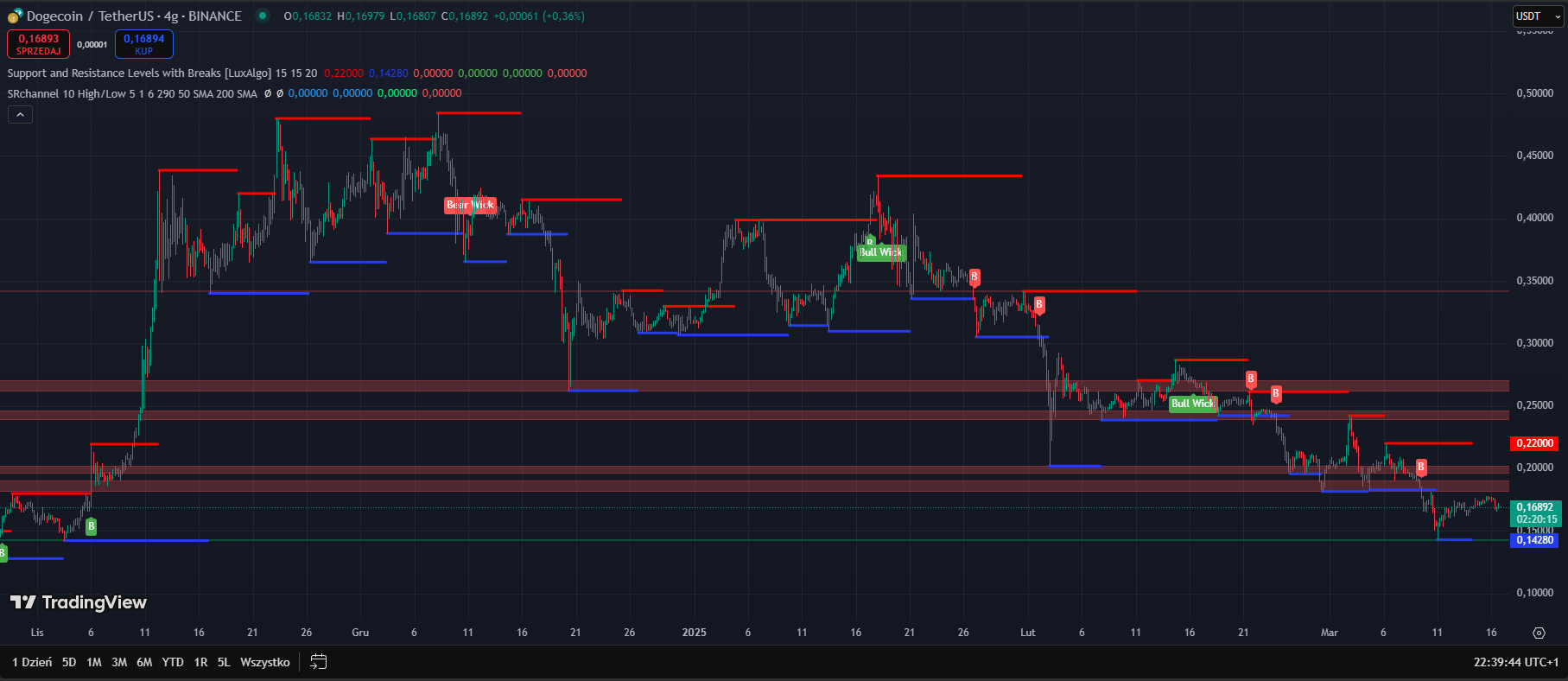Click the green B marker near November 6

coord(91,526)
